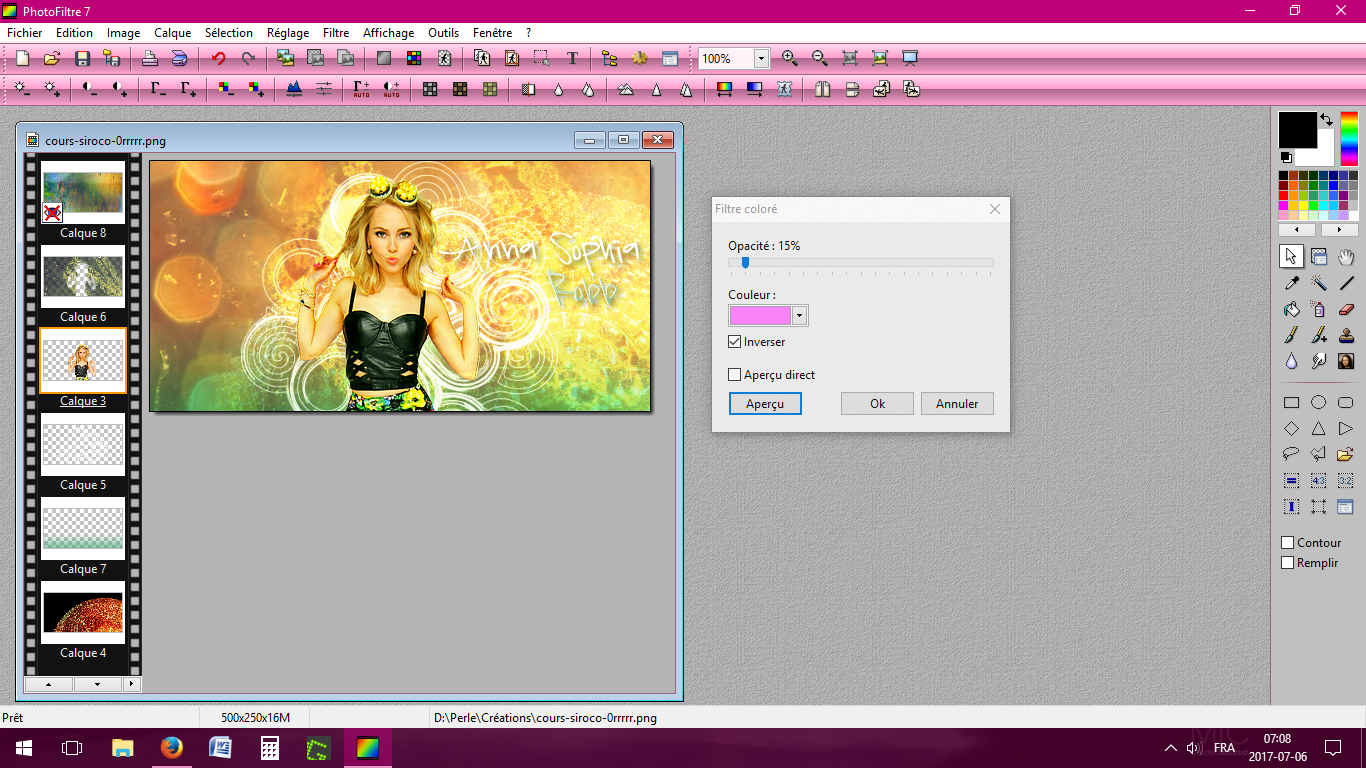Open the Affichage menu
The height and width of the screenshot is (768, 1366).
pos(388,33)
